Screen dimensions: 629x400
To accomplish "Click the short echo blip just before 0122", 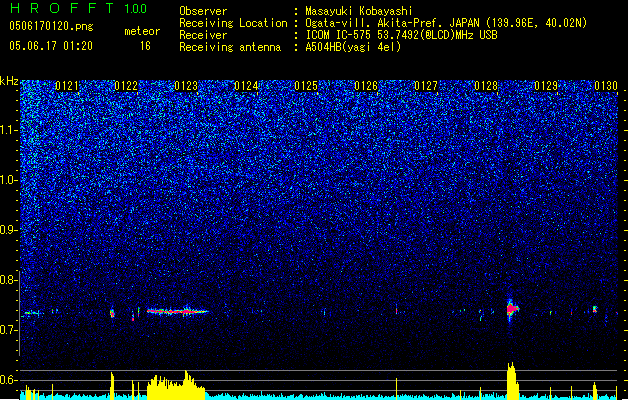I will coord(112,313).
